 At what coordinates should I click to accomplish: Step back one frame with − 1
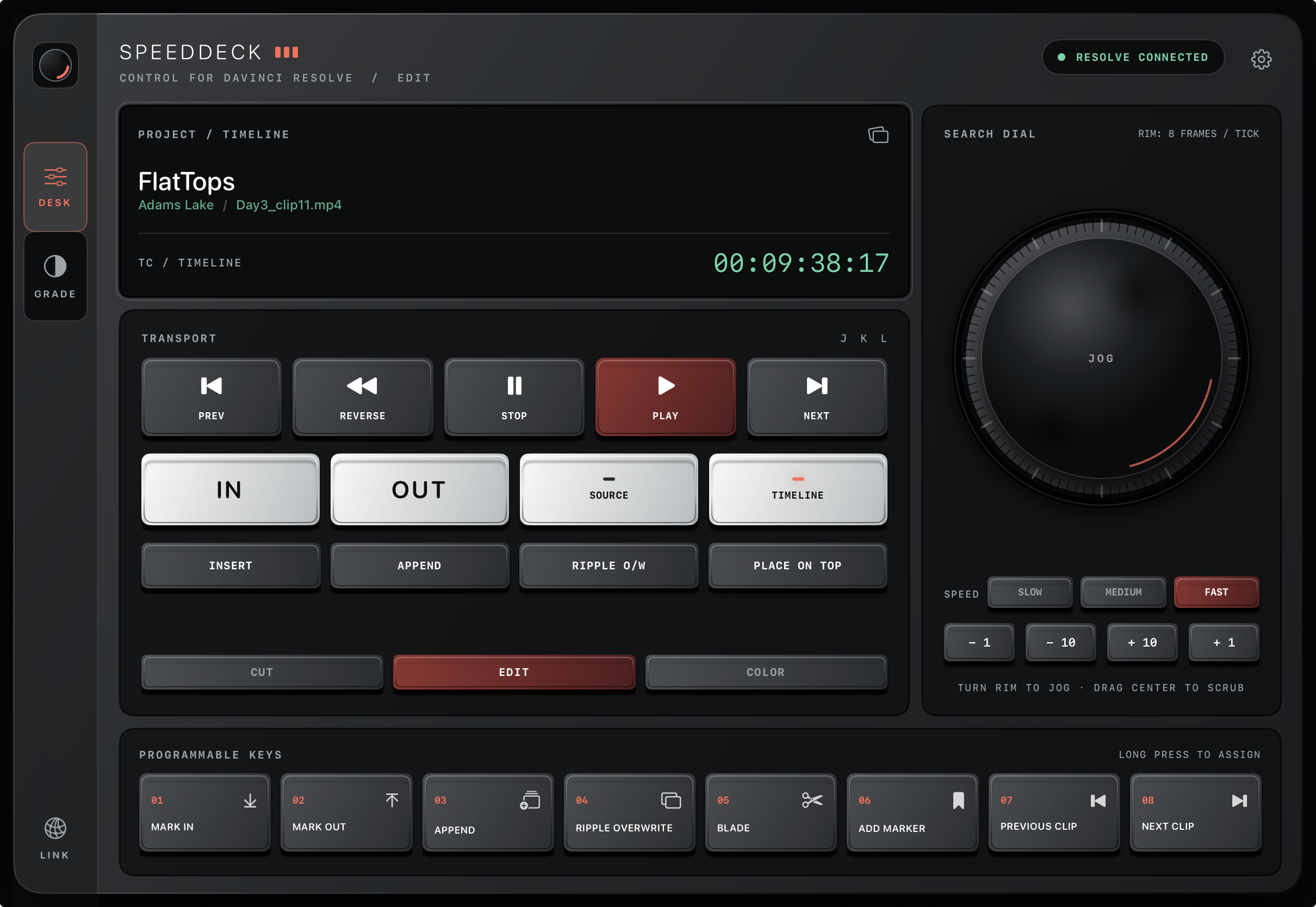coord(979,643)
